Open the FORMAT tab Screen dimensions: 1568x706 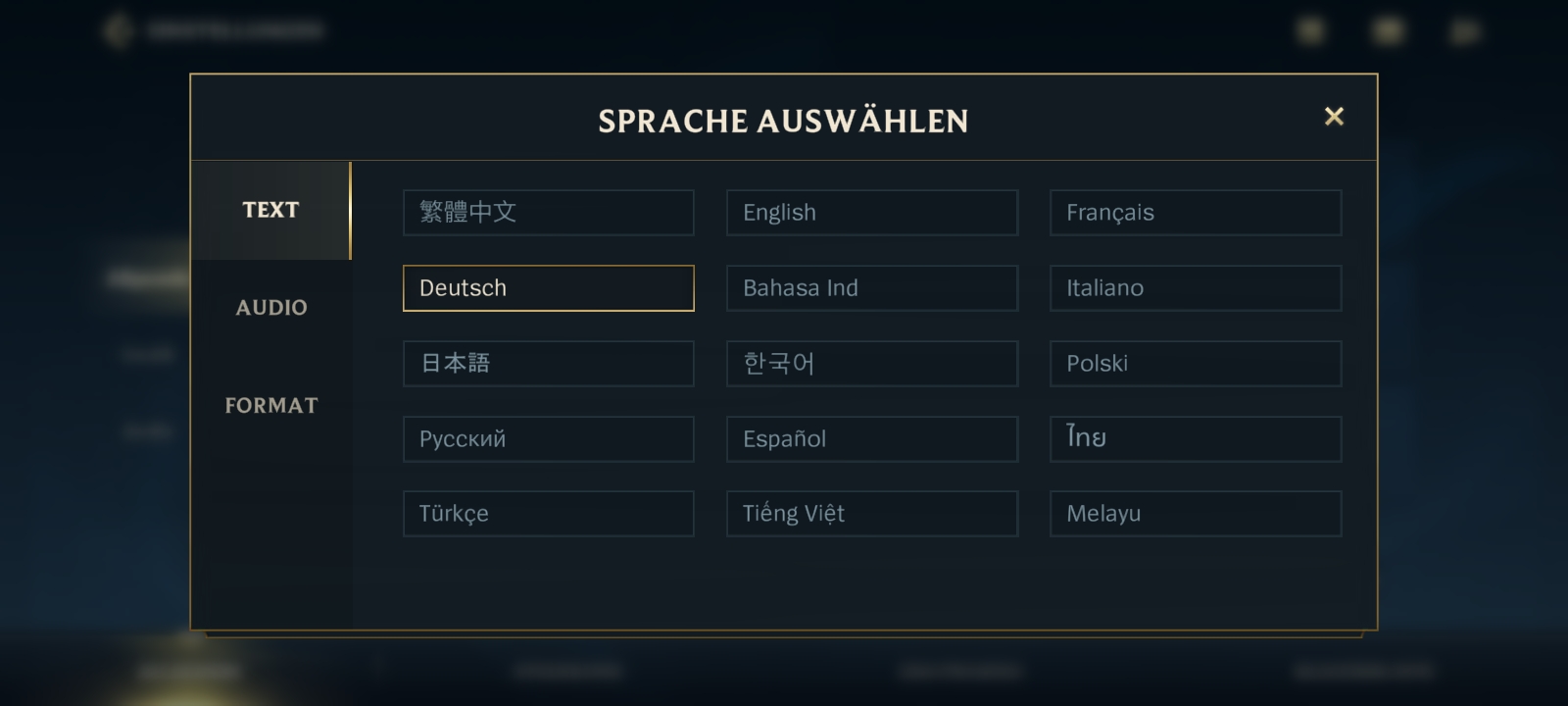271,406
